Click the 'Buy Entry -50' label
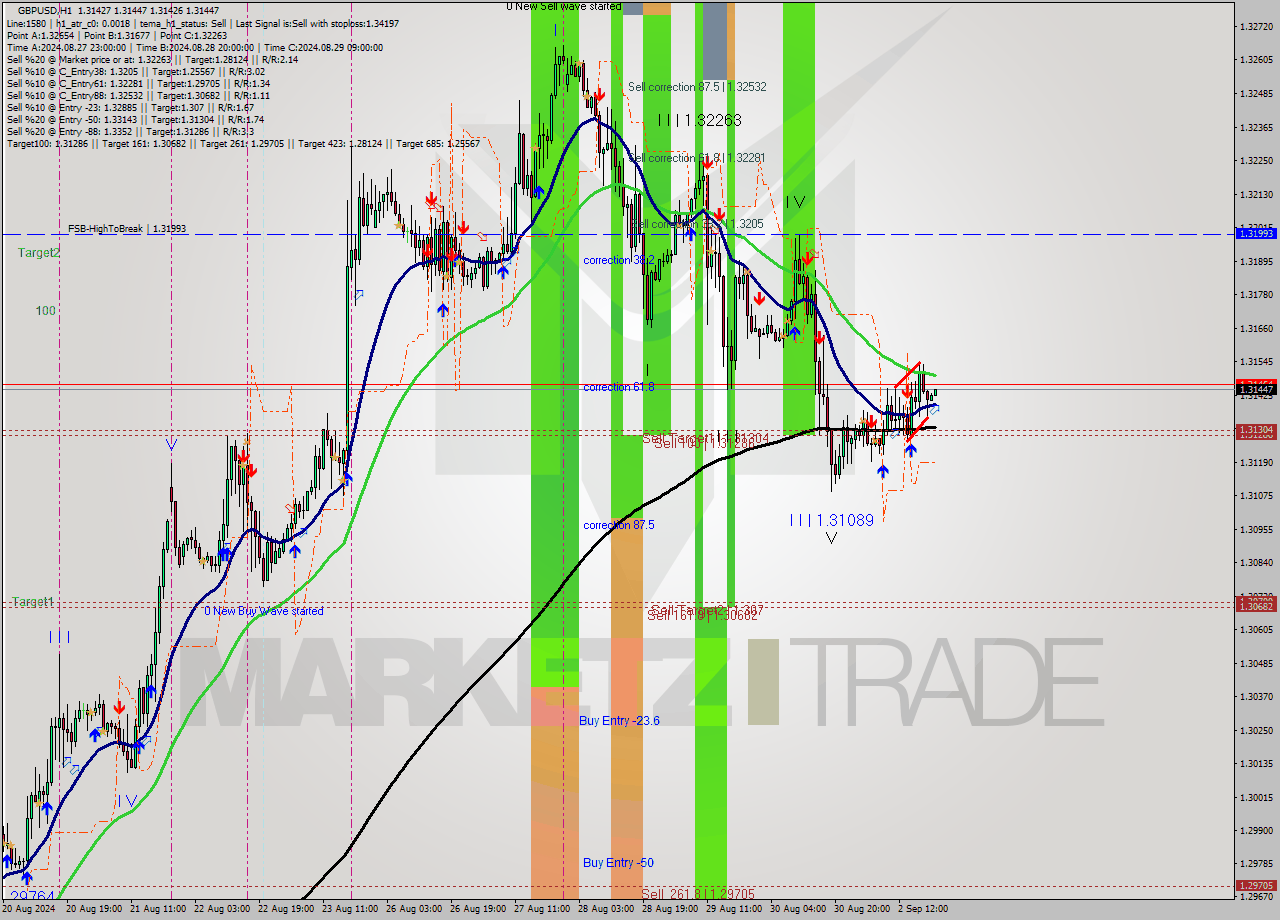This screenshot has height=920, width=1280. 619,862
